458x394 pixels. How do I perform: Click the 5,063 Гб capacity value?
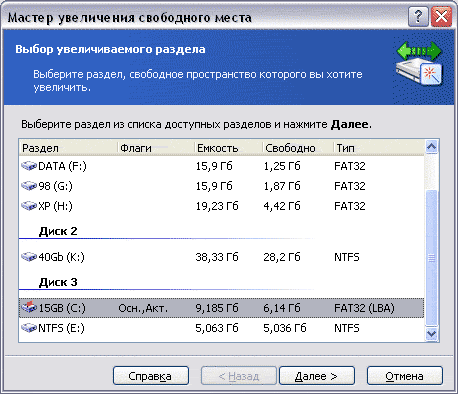click(x=217, y=328)
